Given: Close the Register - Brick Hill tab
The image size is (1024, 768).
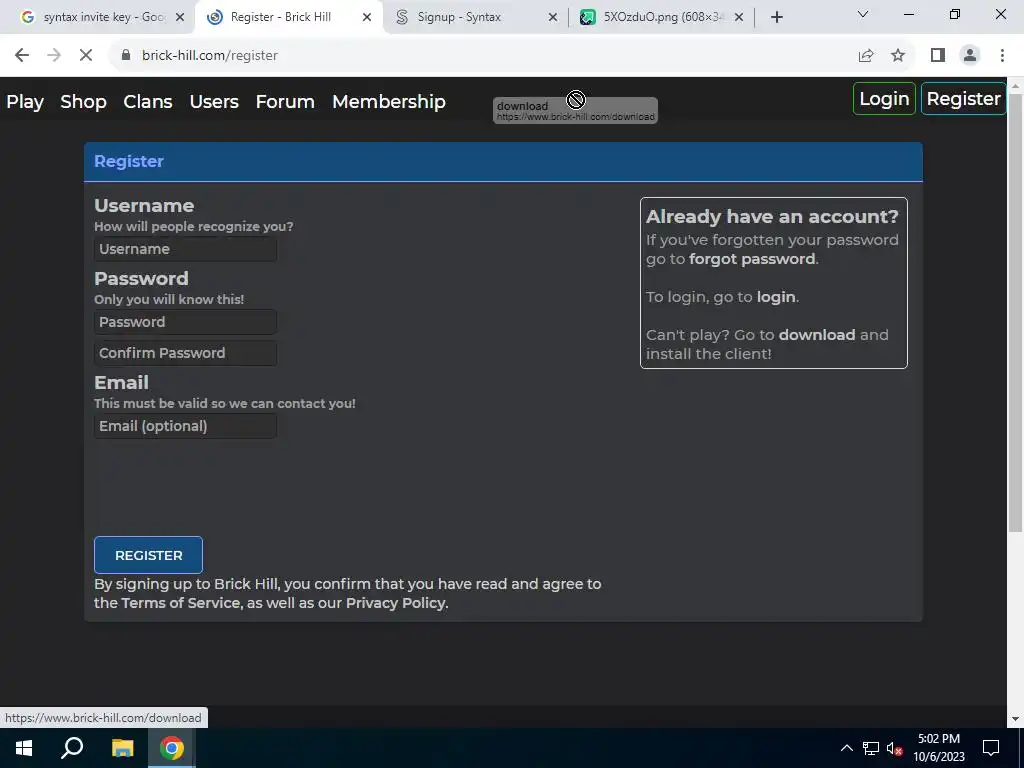Looking at the screenshot, I should [x=367, y=18].
